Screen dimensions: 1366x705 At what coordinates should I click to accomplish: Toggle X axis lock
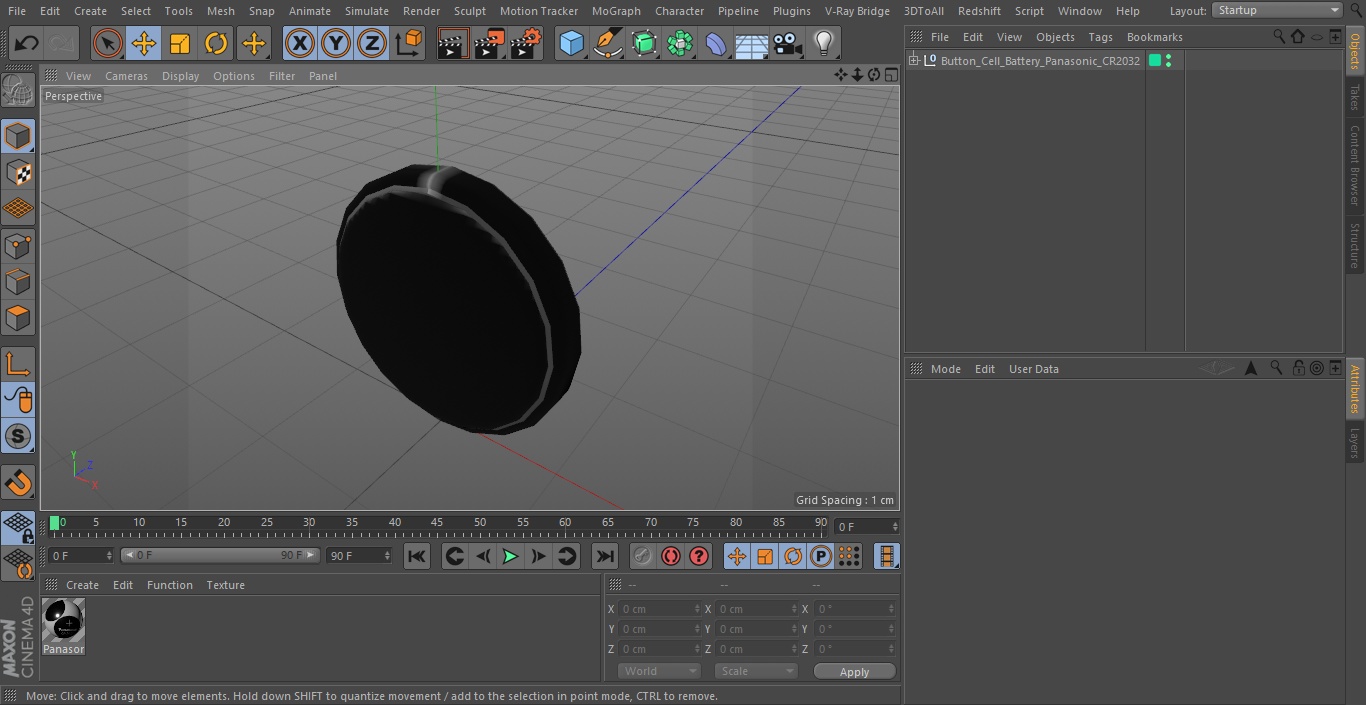tap(300, 43)
